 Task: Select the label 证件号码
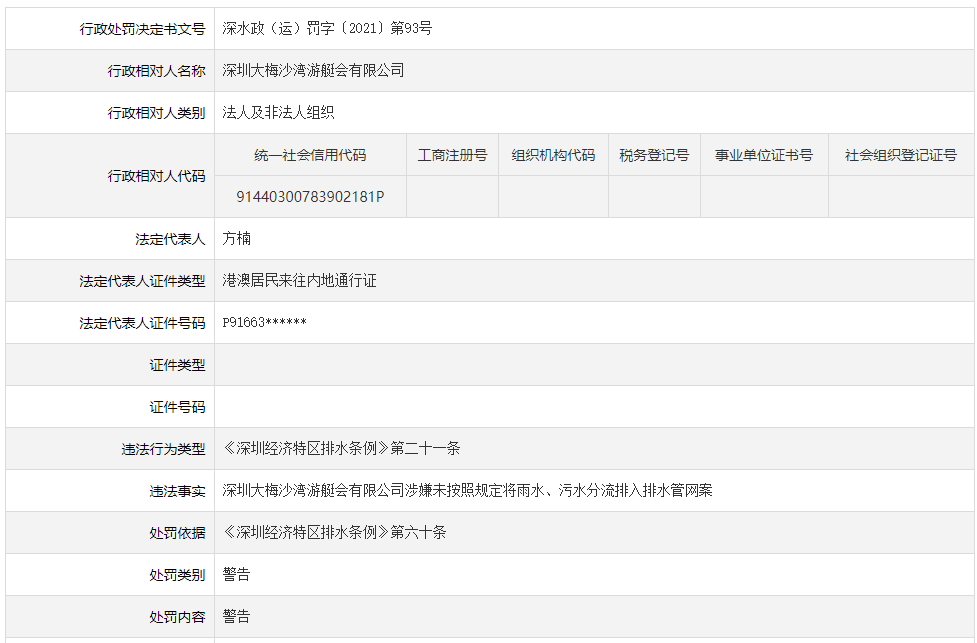[177, 407]
